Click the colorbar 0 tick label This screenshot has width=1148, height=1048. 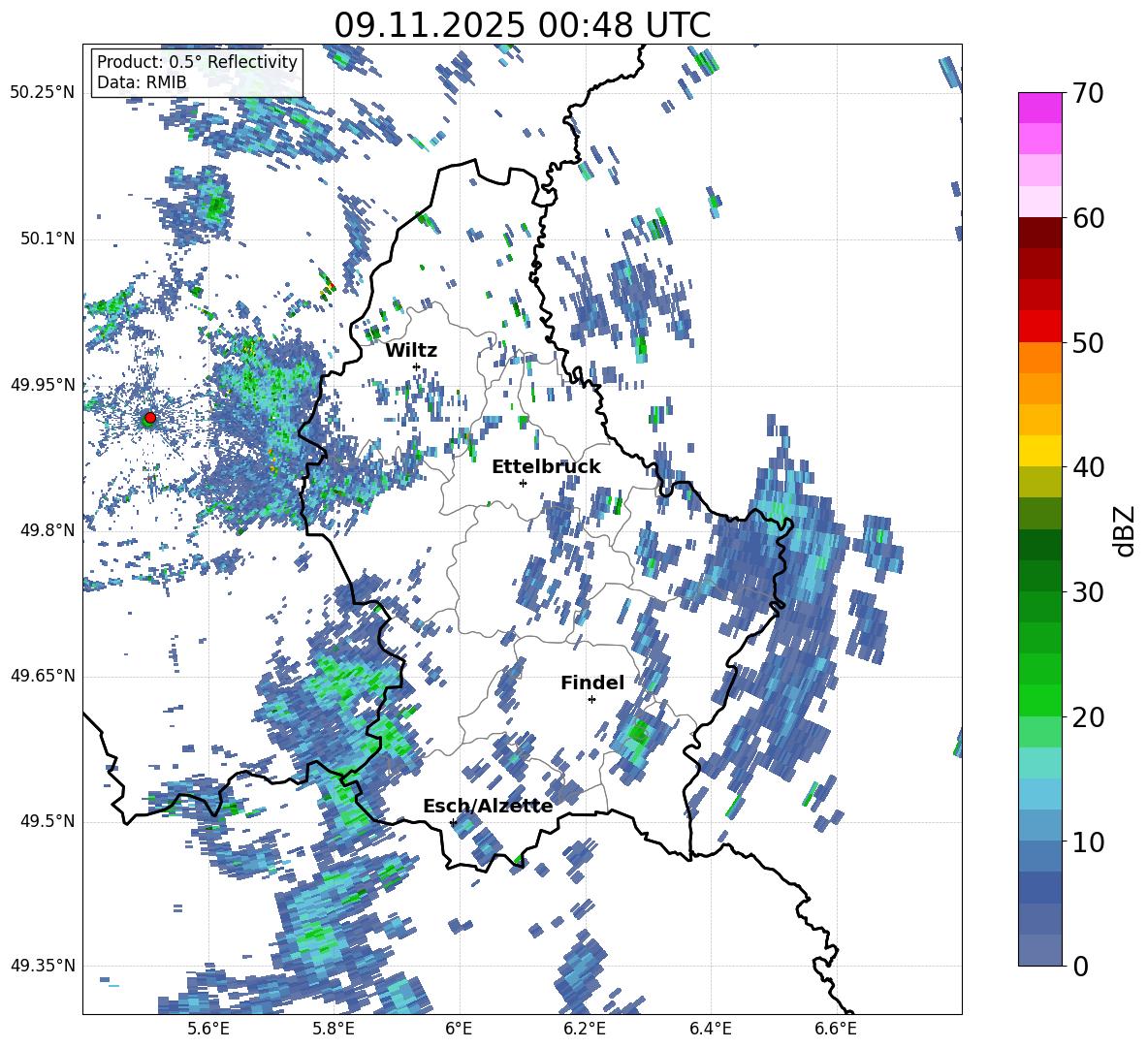click(1080, 966)
